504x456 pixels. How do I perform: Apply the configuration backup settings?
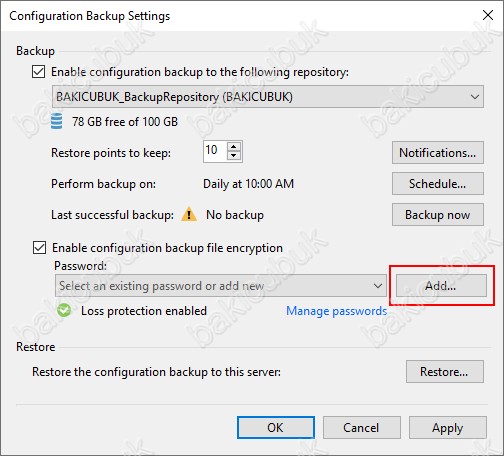pyautogui.click(x=448, y=428)
